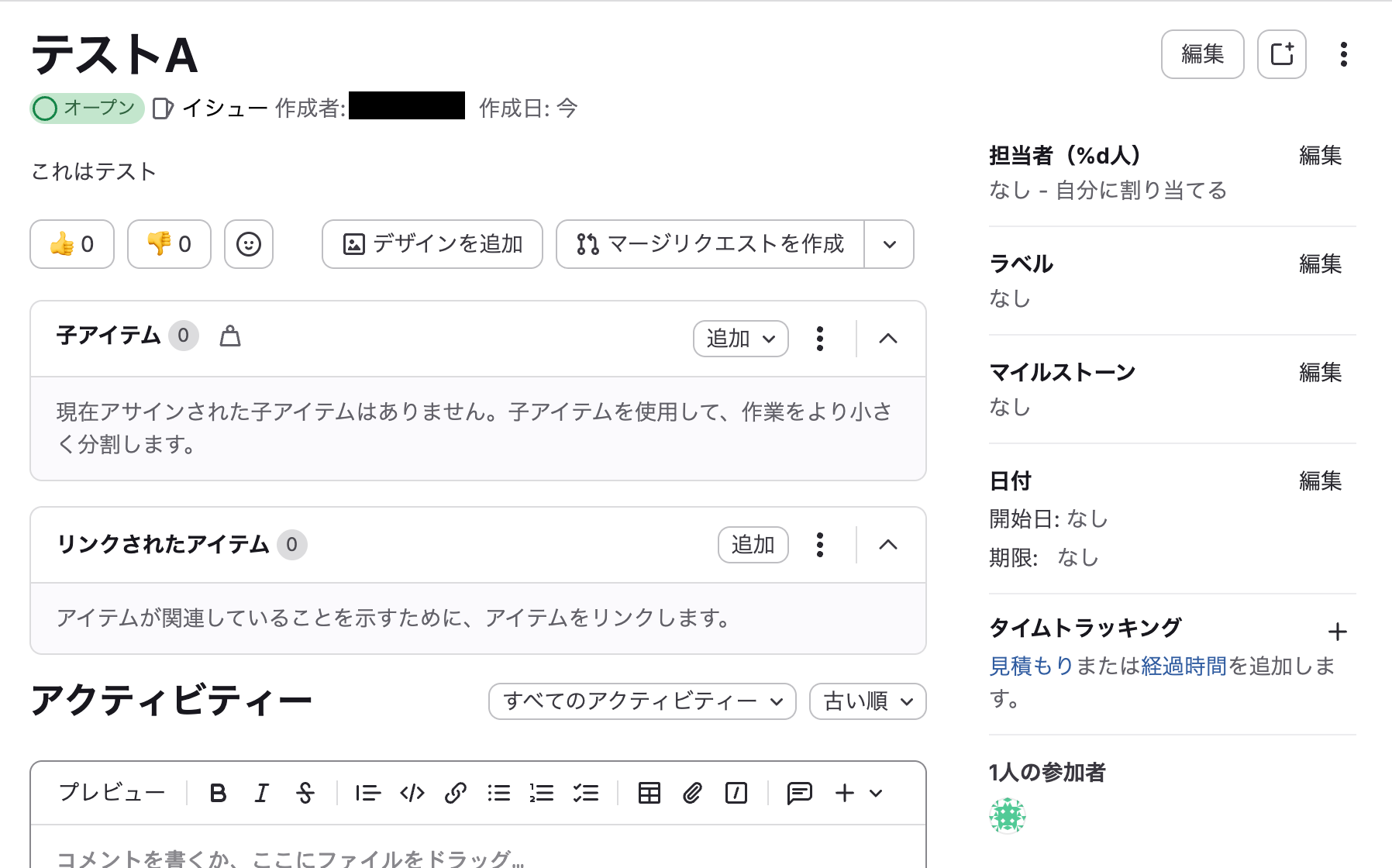Screen dimensions: 1392x868
Task: Insert code formatting in comment editor
Action: [412, 793]
